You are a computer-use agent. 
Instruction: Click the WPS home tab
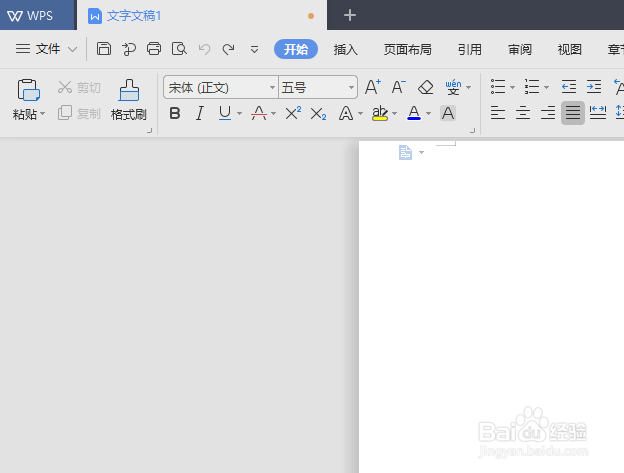coord(37,15)
